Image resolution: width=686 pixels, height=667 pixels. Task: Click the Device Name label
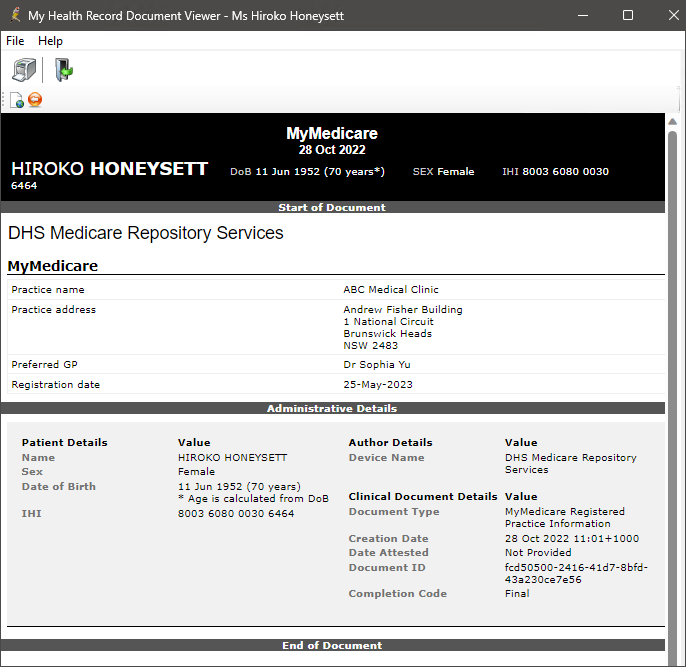click(x=386, y=457)
